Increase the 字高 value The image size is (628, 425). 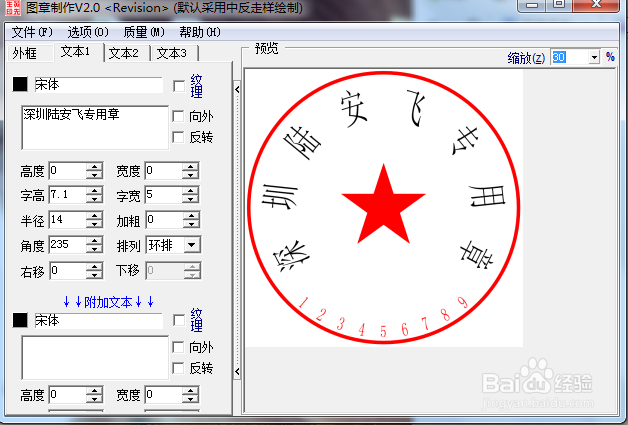94,191
